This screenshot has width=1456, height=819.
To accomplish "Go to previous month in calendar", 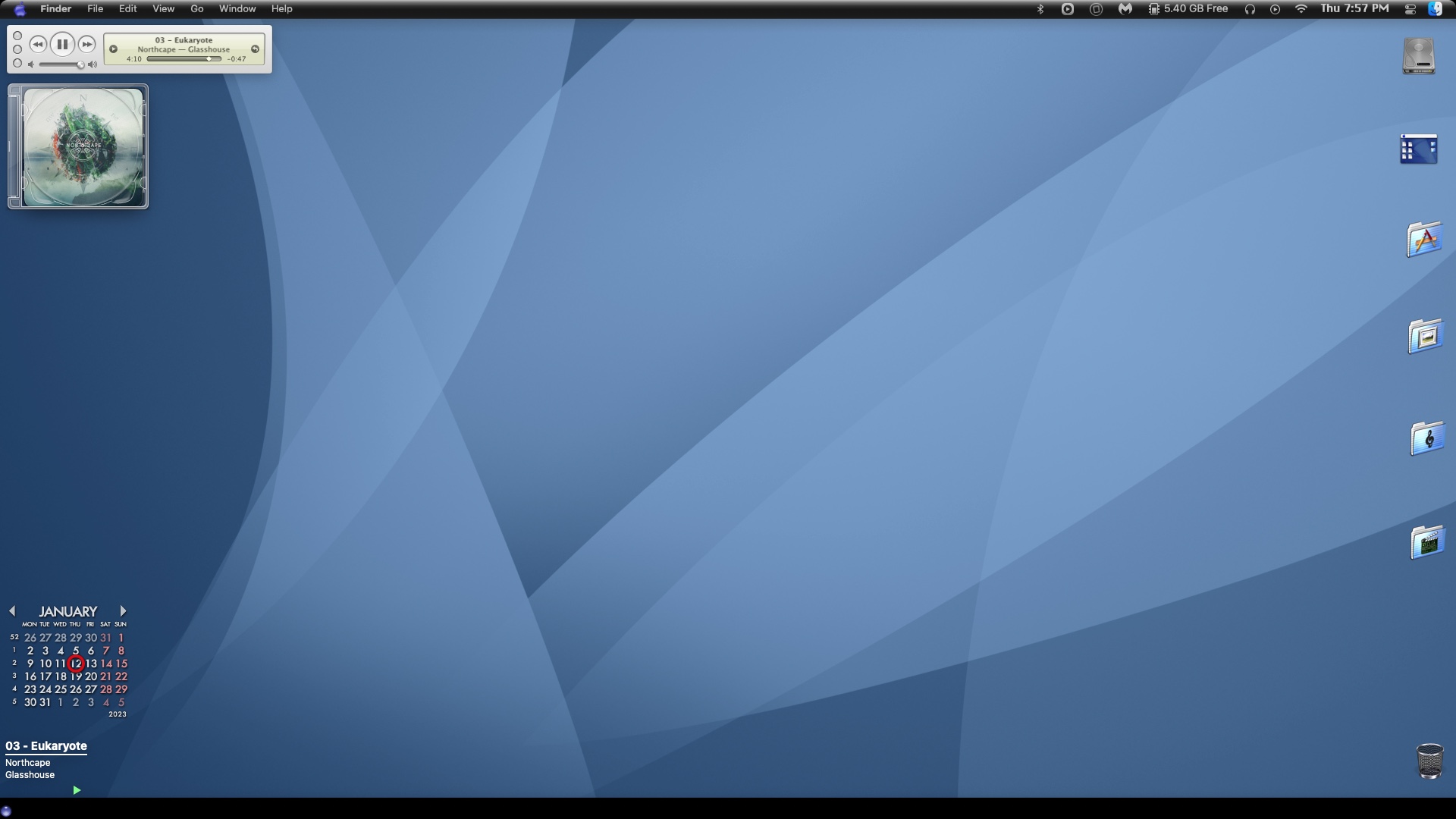I will coord(12,611).
